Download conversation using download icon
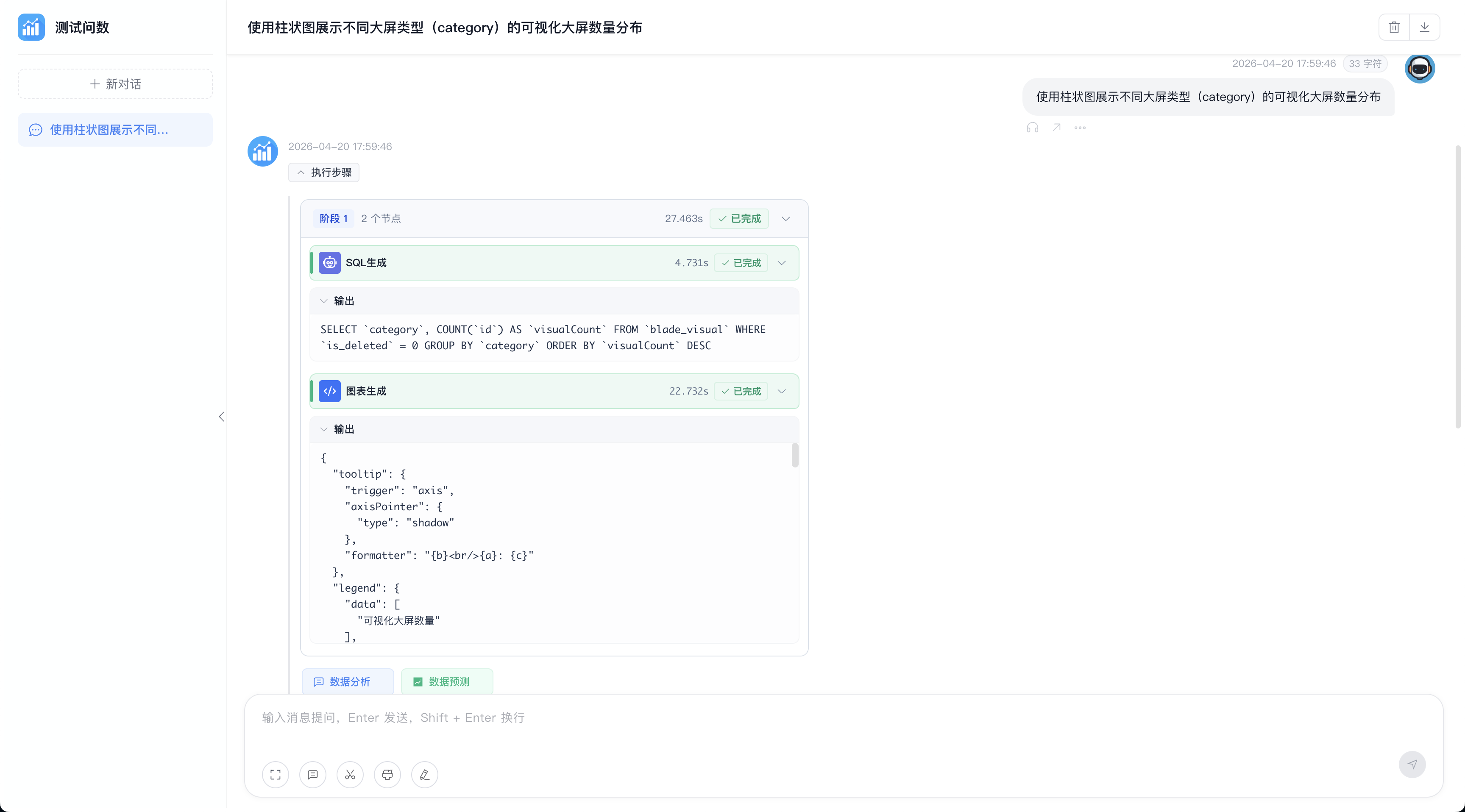1465x812 pixels. tap(1425, 27)
